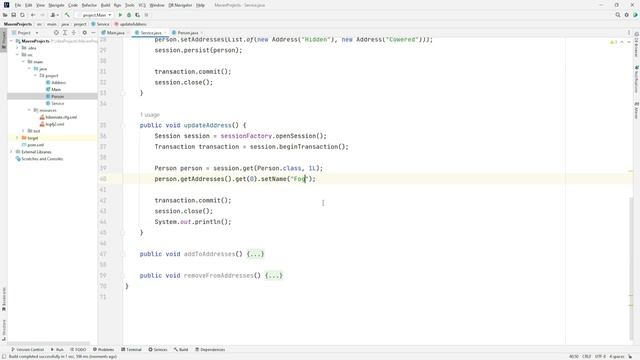This screenshot has height=360, width=640.
Task: Open the Refactor menu
Action: (89, 5)
